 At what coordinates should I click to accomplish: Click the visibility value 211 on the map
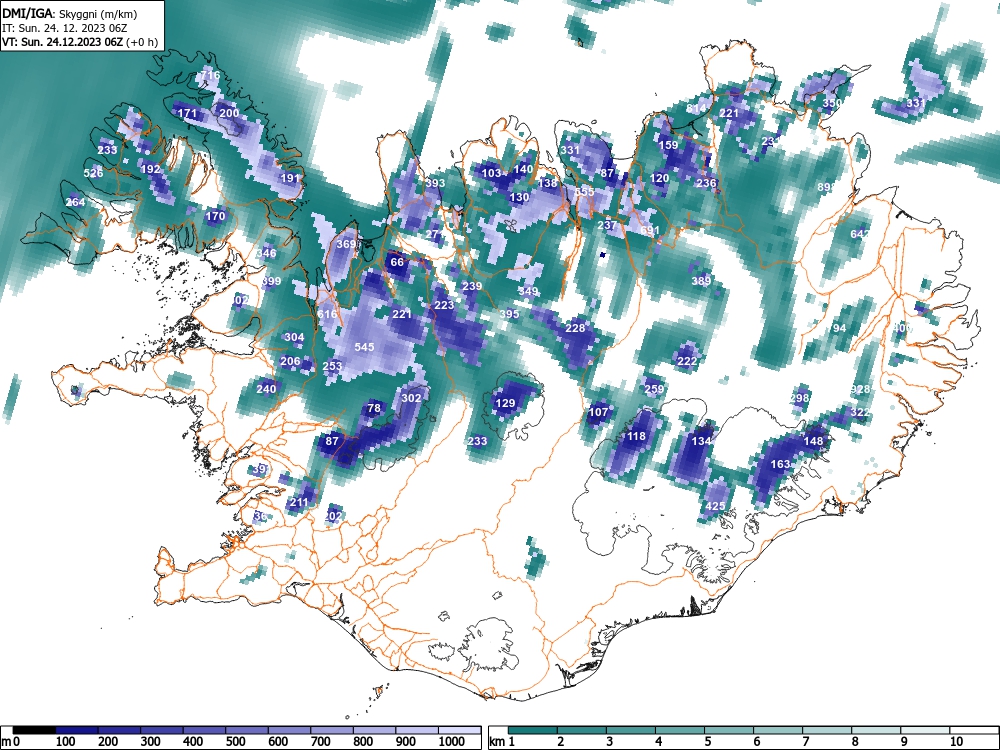[x=299, y=503]
